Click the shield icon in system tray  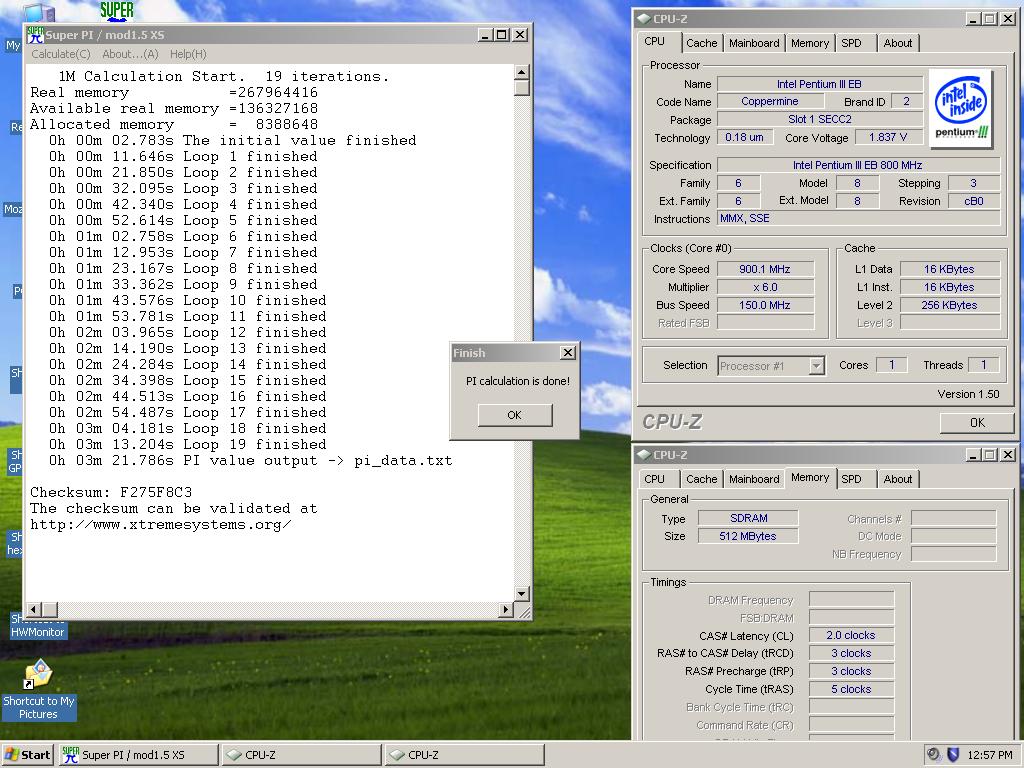coord(953,755)
